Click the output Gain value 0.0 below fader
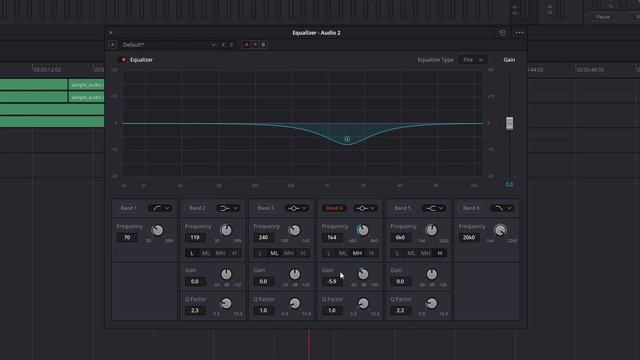Image resolution: width=640 pixels, height=360 pixels. tap(509, 184)
